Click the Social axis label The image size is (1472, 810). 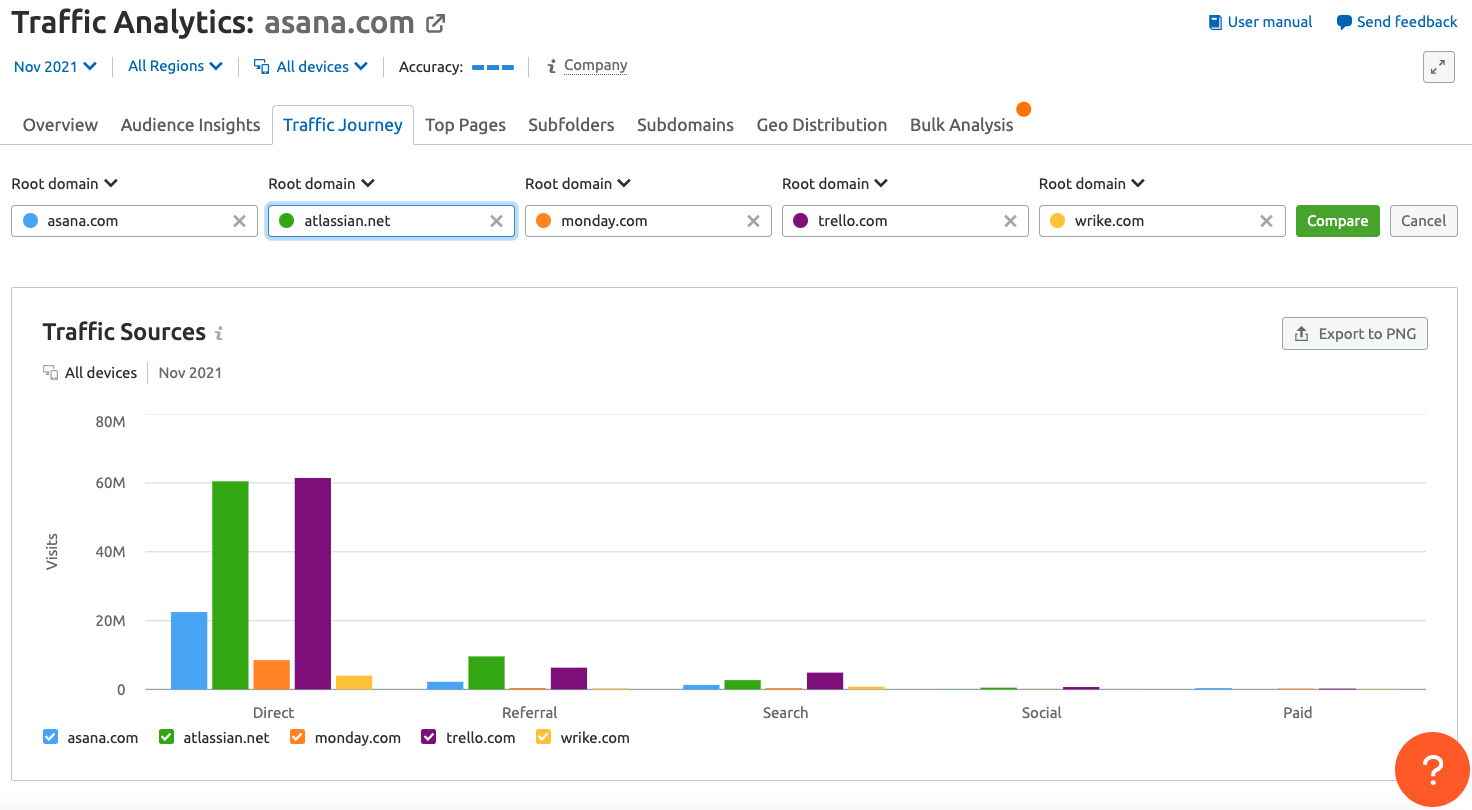tap(1042, 713)
